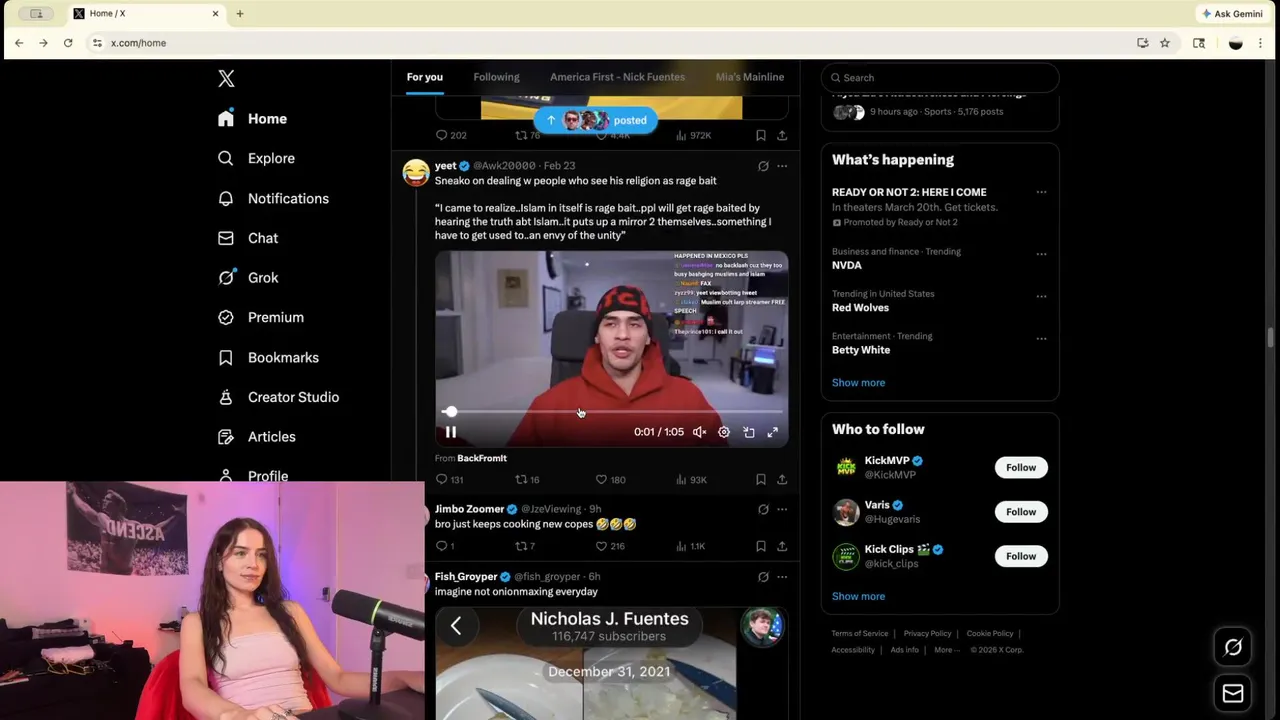Seek on the video progress bar
1280x720 pixels.
612,412
